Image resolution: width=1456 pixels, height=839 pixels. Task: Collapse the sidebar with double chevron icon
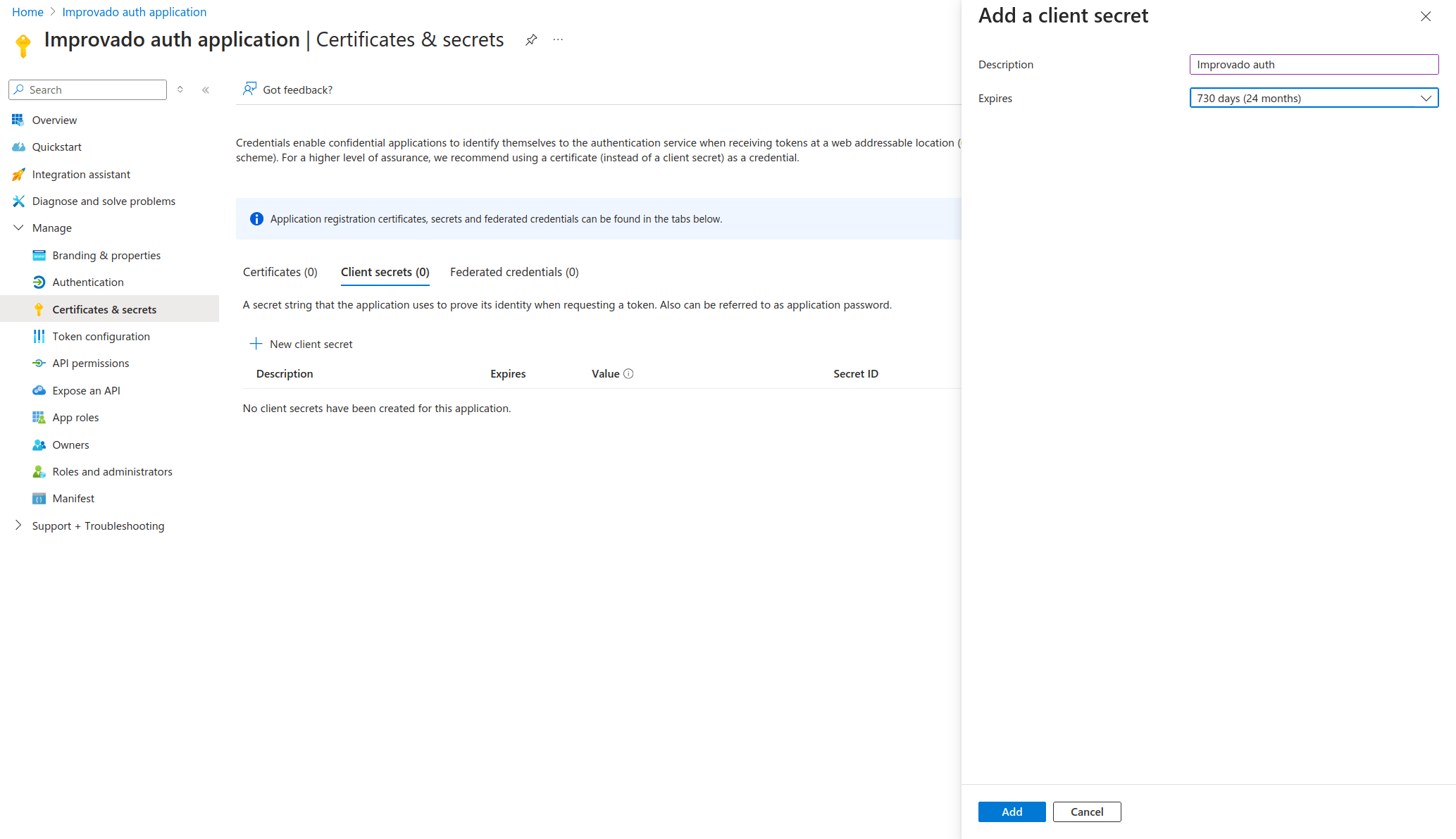point(206,90)
